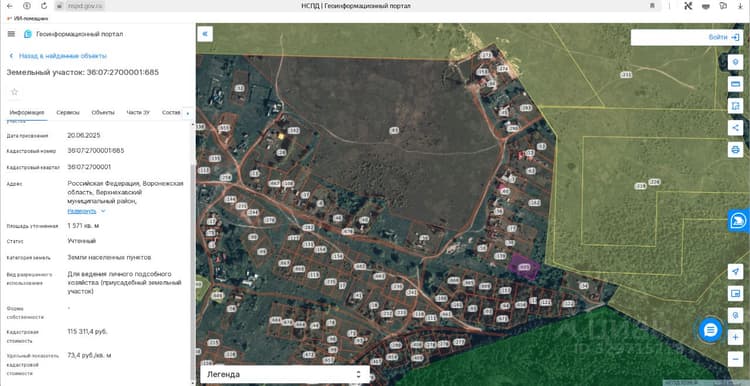The width and height of the screenshot is (750, 386).
Task: Locate me with the navigation arrow icon
Action: coord(735,272)
